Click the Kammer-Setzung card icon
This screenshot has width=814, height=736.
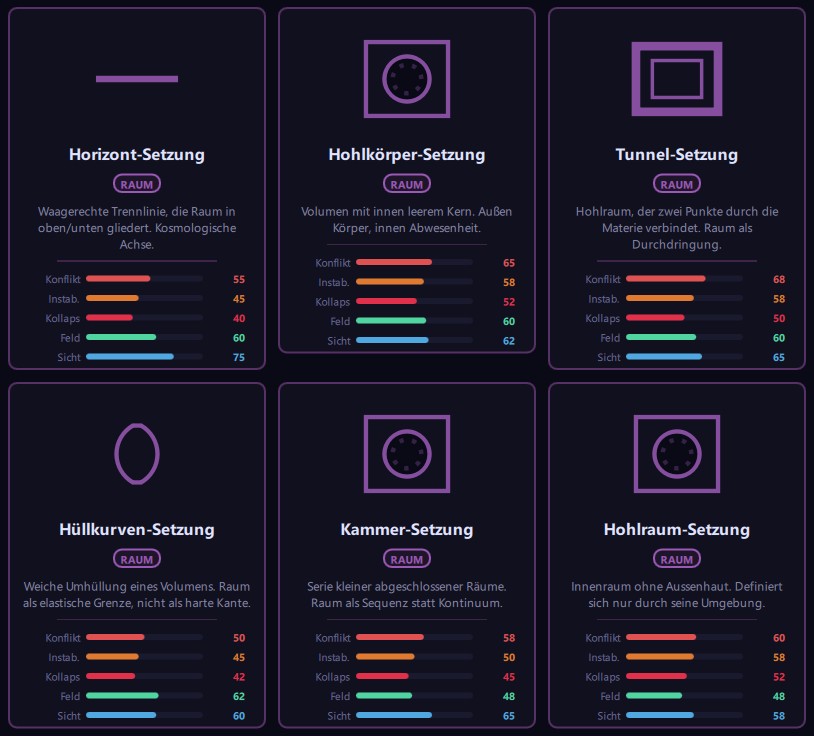(x=406, y=454)
